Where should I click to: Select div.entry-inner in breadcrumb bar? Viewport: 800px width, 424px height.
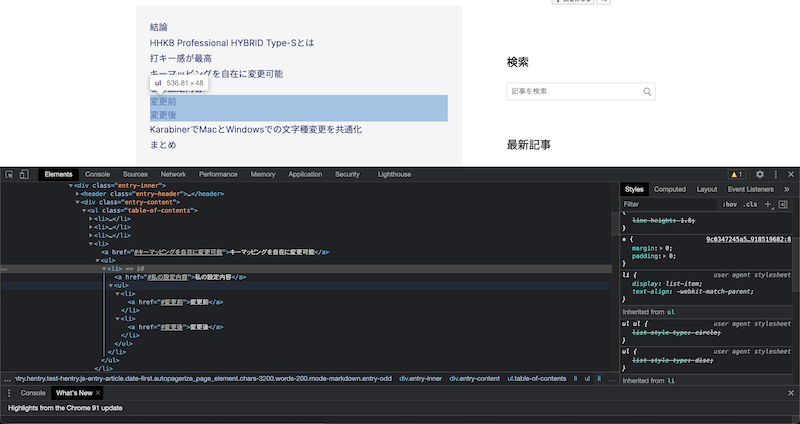click(420, 379)
